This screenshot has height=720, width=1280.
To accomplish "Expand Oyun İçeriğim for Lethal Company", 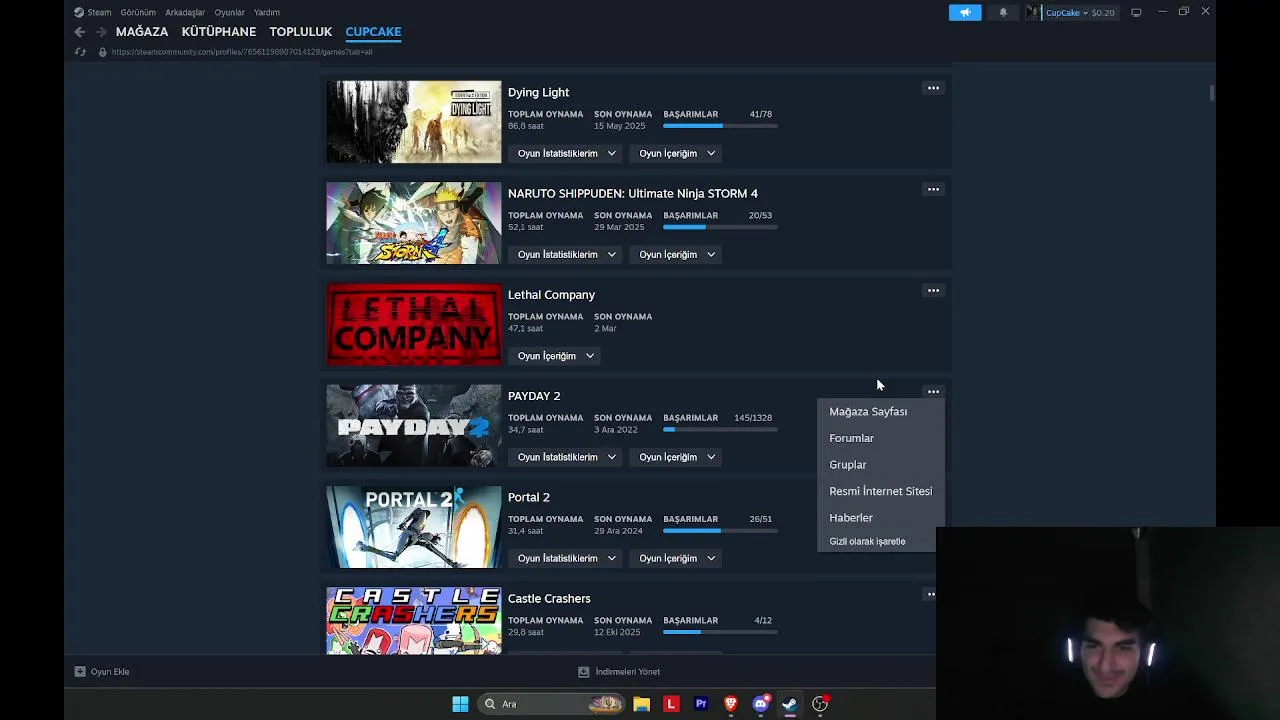I will click(x=555, y=356).
